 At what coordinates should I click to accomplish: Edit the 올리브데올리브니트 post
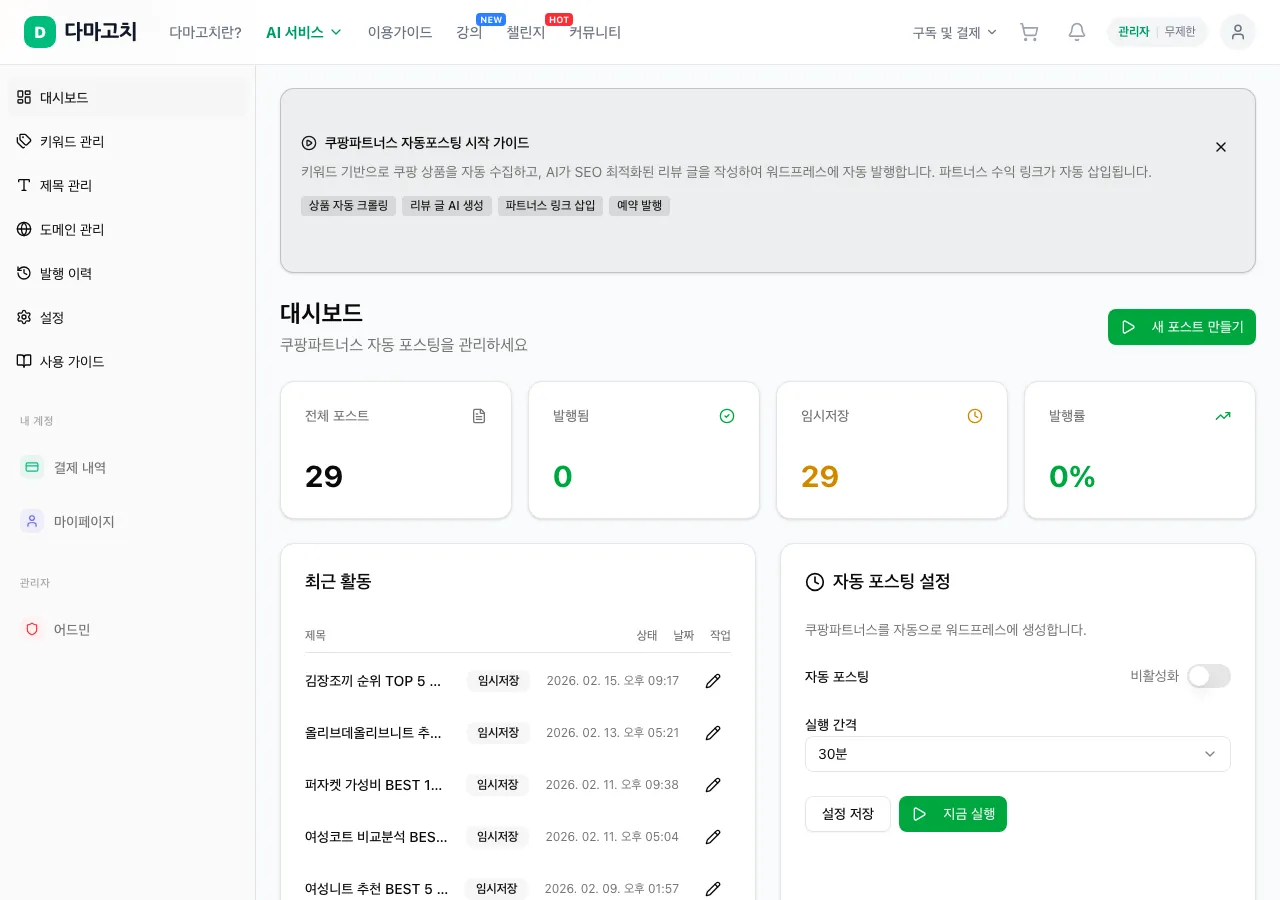(713, 733)
